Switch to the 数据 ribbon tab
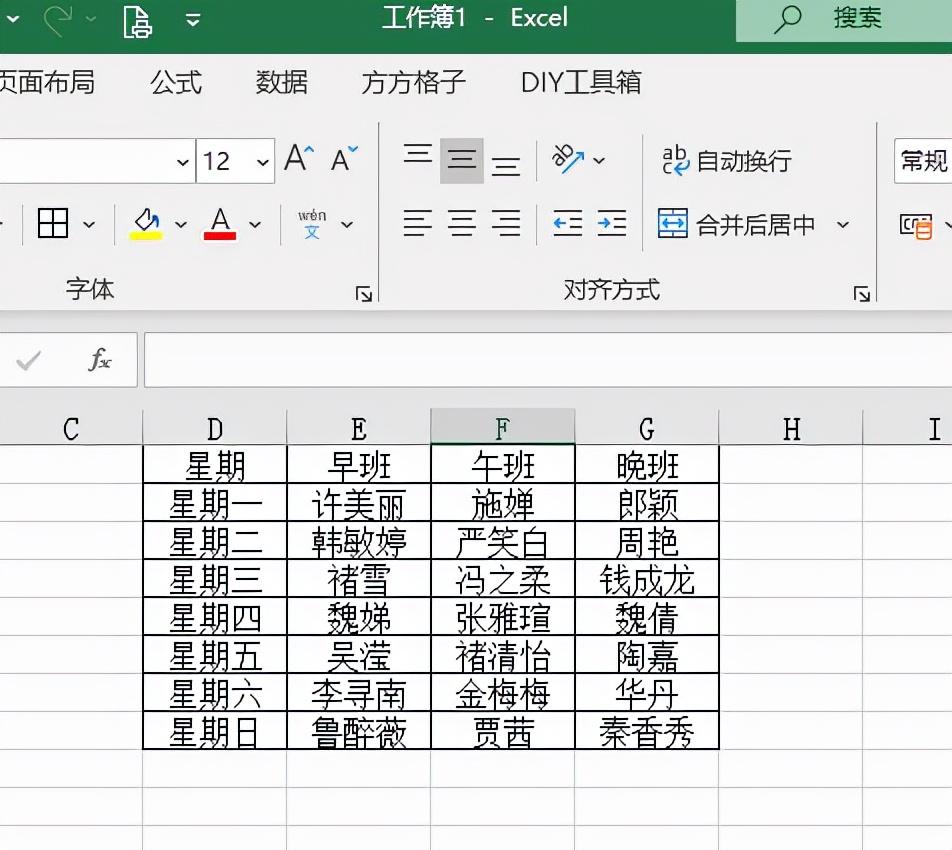The image size is (952, 850). click(281, 85)
